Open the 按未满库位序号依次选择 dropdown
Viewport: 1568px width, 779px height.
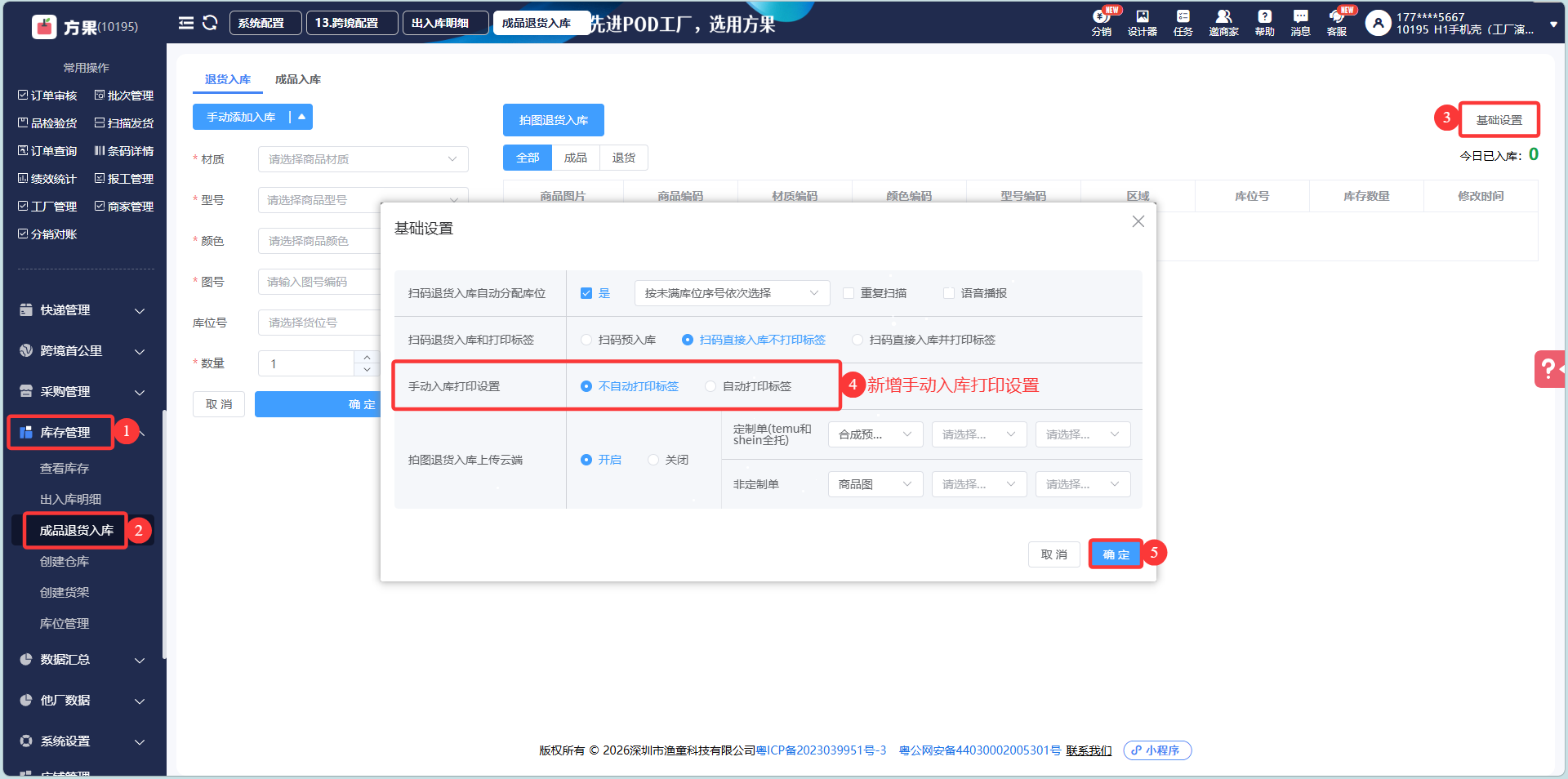pos(732,293)
